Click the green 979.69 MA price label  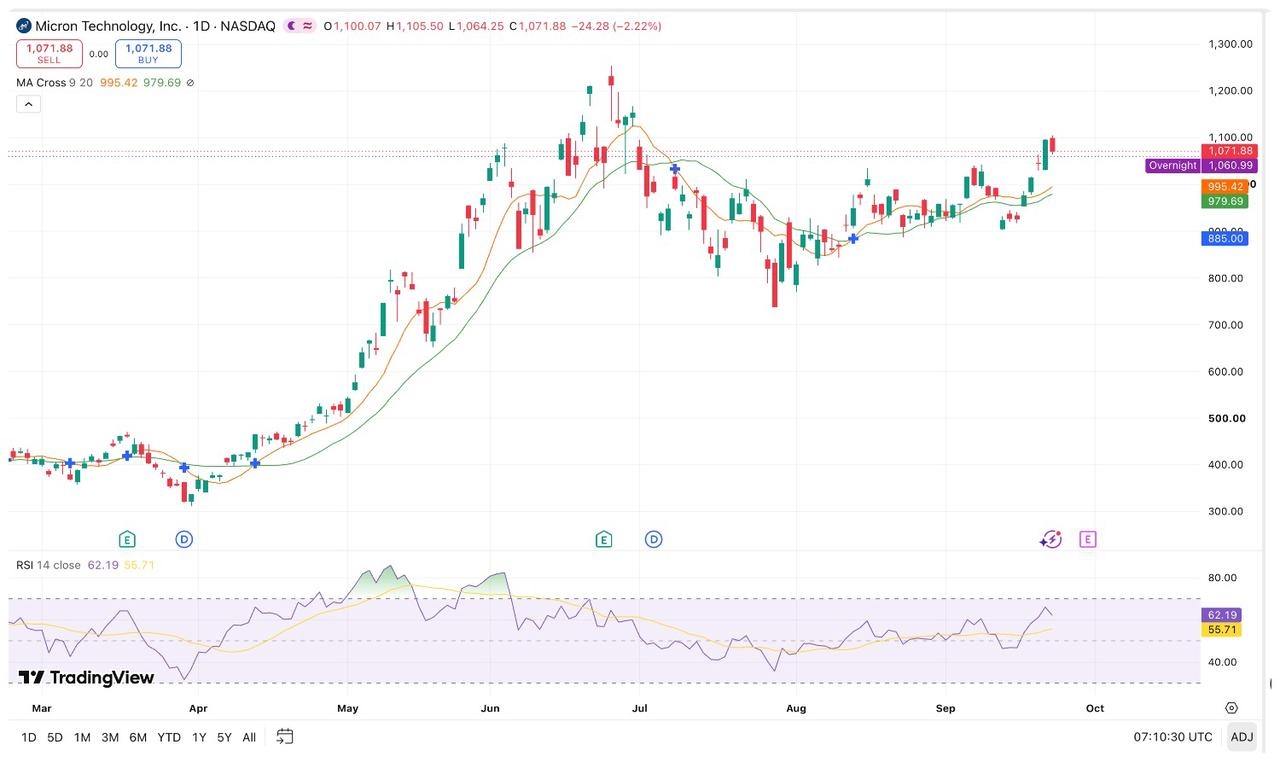(1225, 201)
